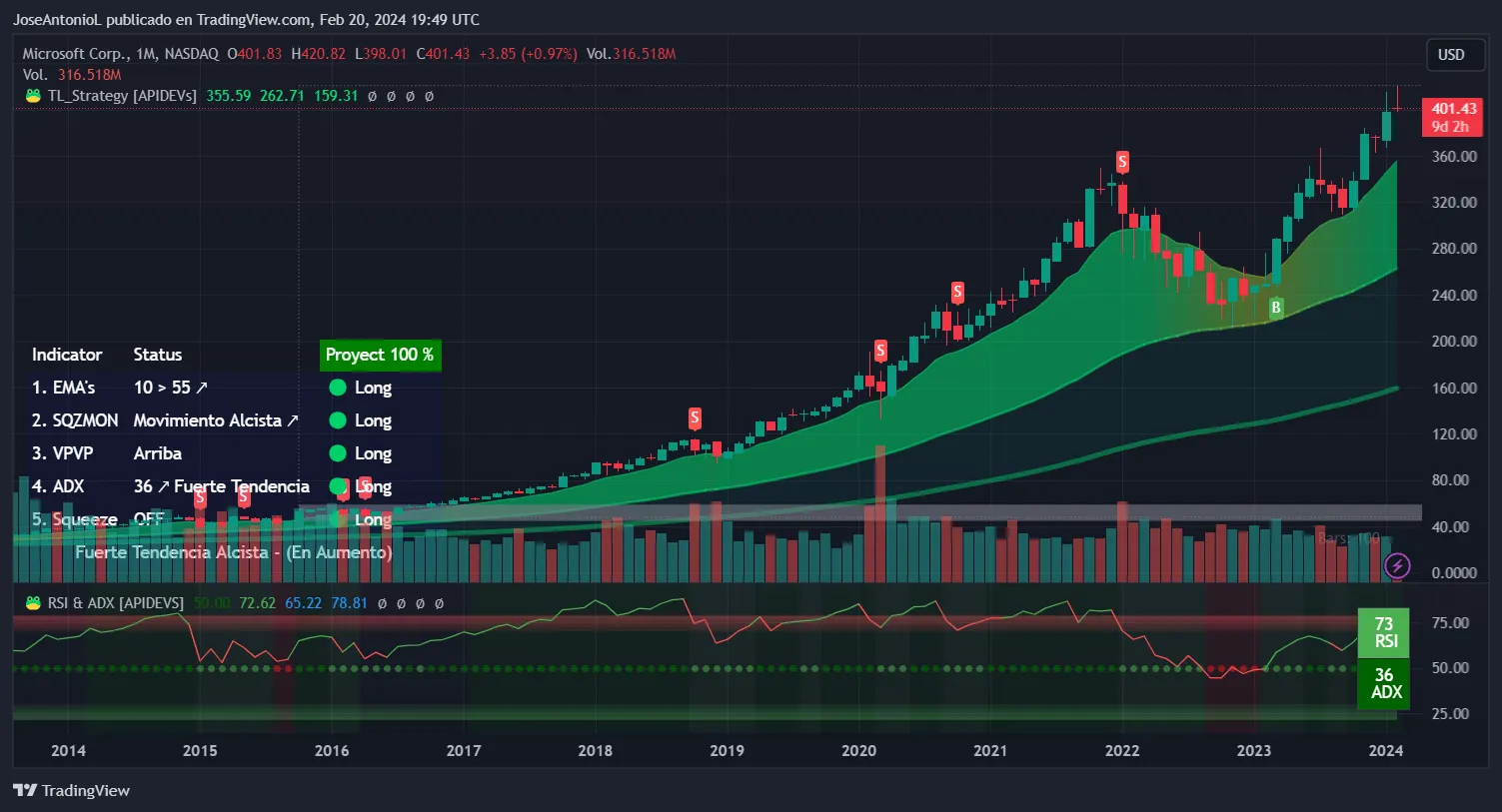1502x812 pixels.
Task: Select the sell marker S in late 2020
Action: click(x=957, y=293)
